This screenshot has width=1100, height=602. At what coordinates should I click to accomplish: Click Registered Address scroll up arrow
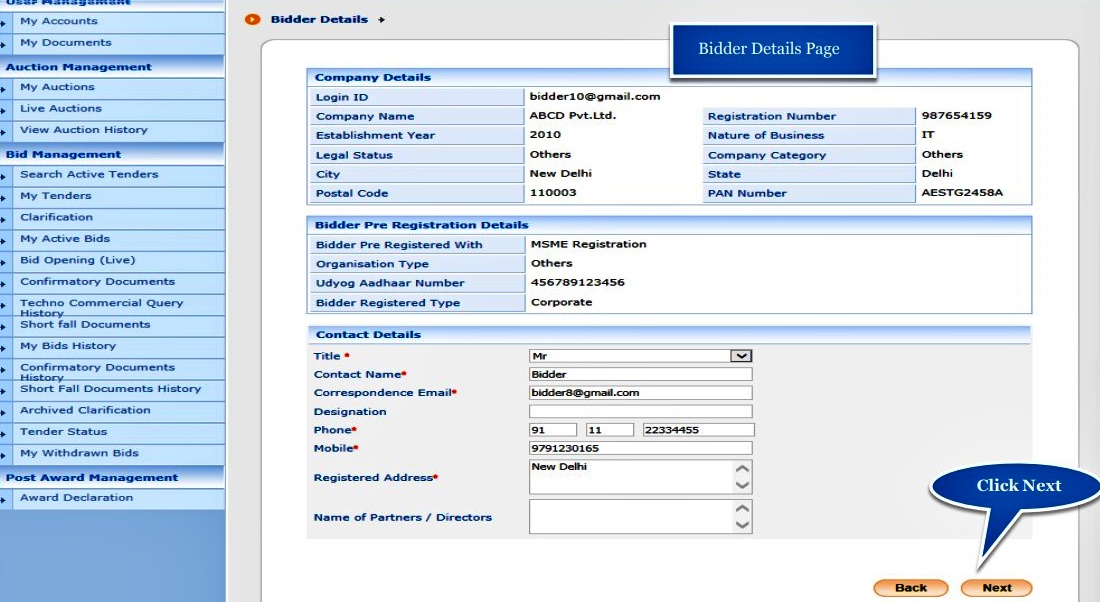(x=742, y=468)
